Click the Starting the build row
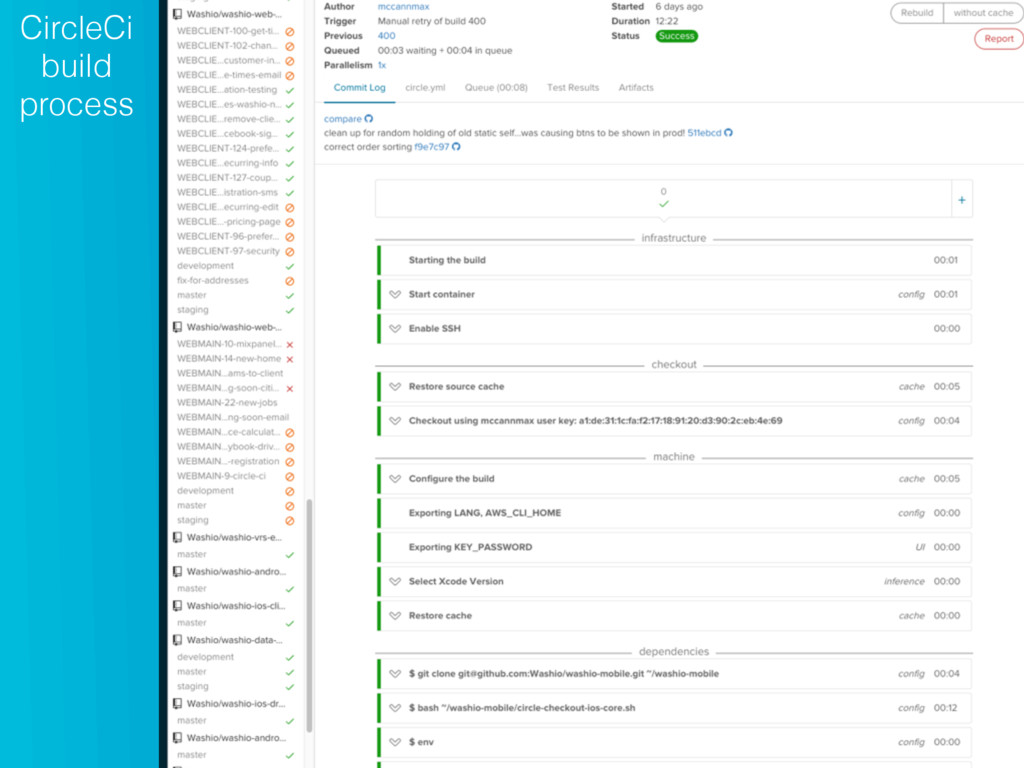This screenshot has width=1024, height=768. click(x=674, y=260)
